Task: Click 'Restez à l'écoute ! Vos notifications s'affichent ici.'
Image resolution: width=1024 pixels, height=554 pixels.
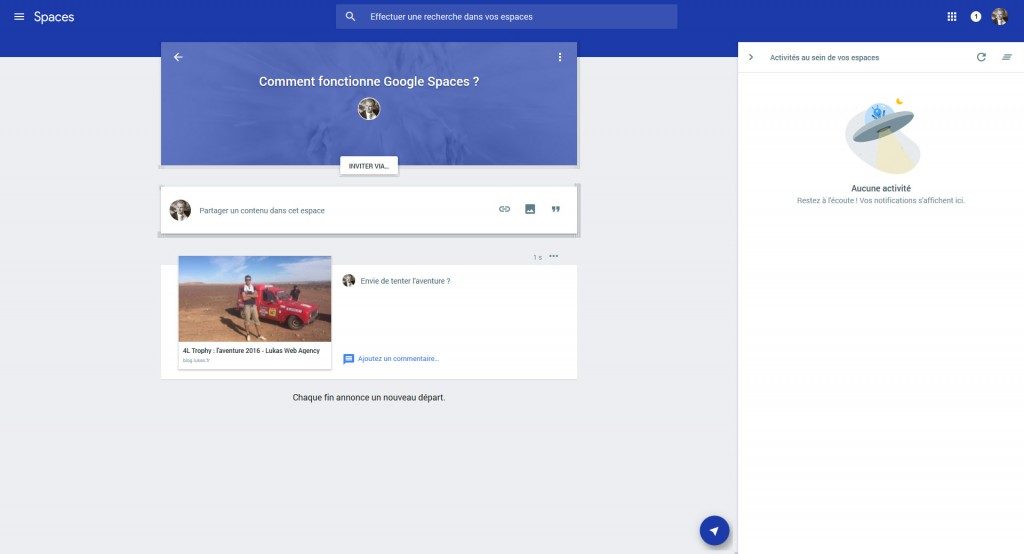Action: (x=880, y=201)
